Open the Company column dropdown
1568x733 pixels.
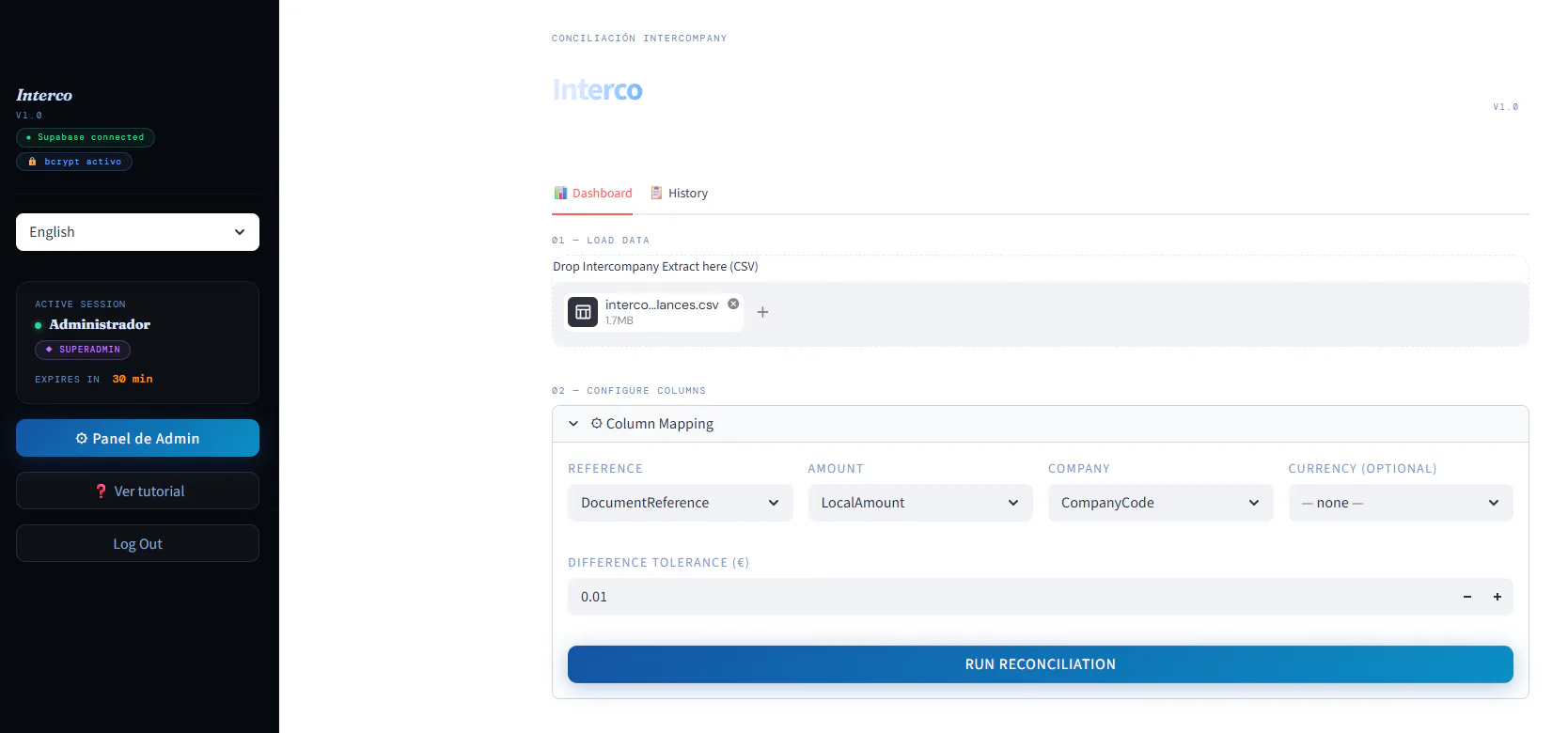click(1160, 503)
